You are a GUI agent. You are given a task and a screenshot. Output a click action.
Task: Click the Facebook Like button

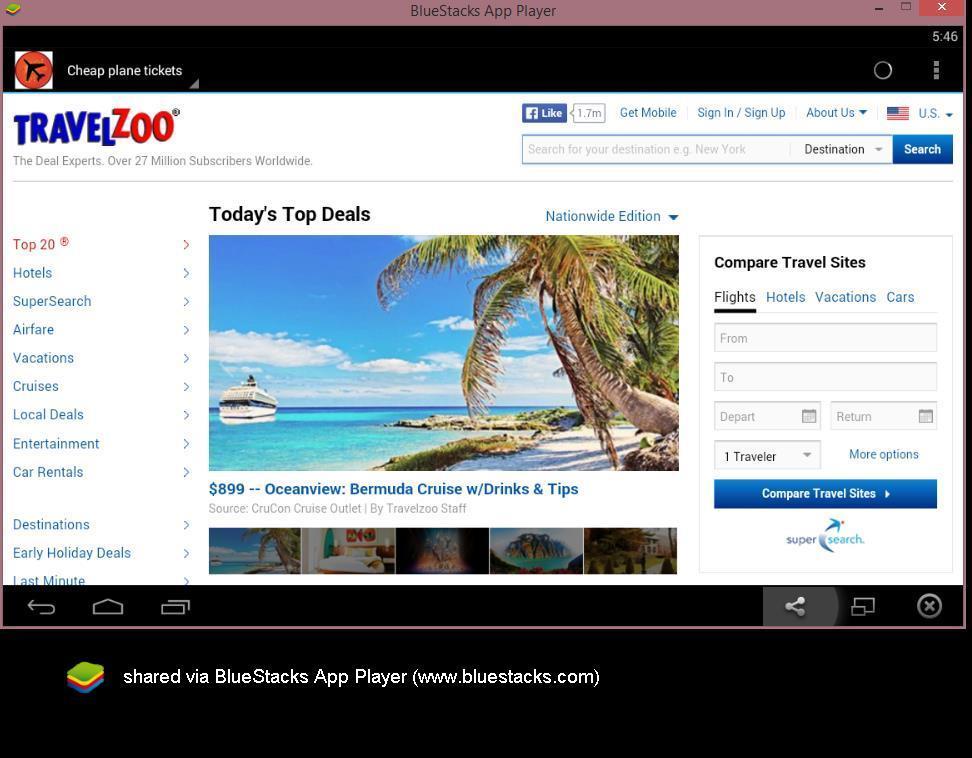(544, 113)
